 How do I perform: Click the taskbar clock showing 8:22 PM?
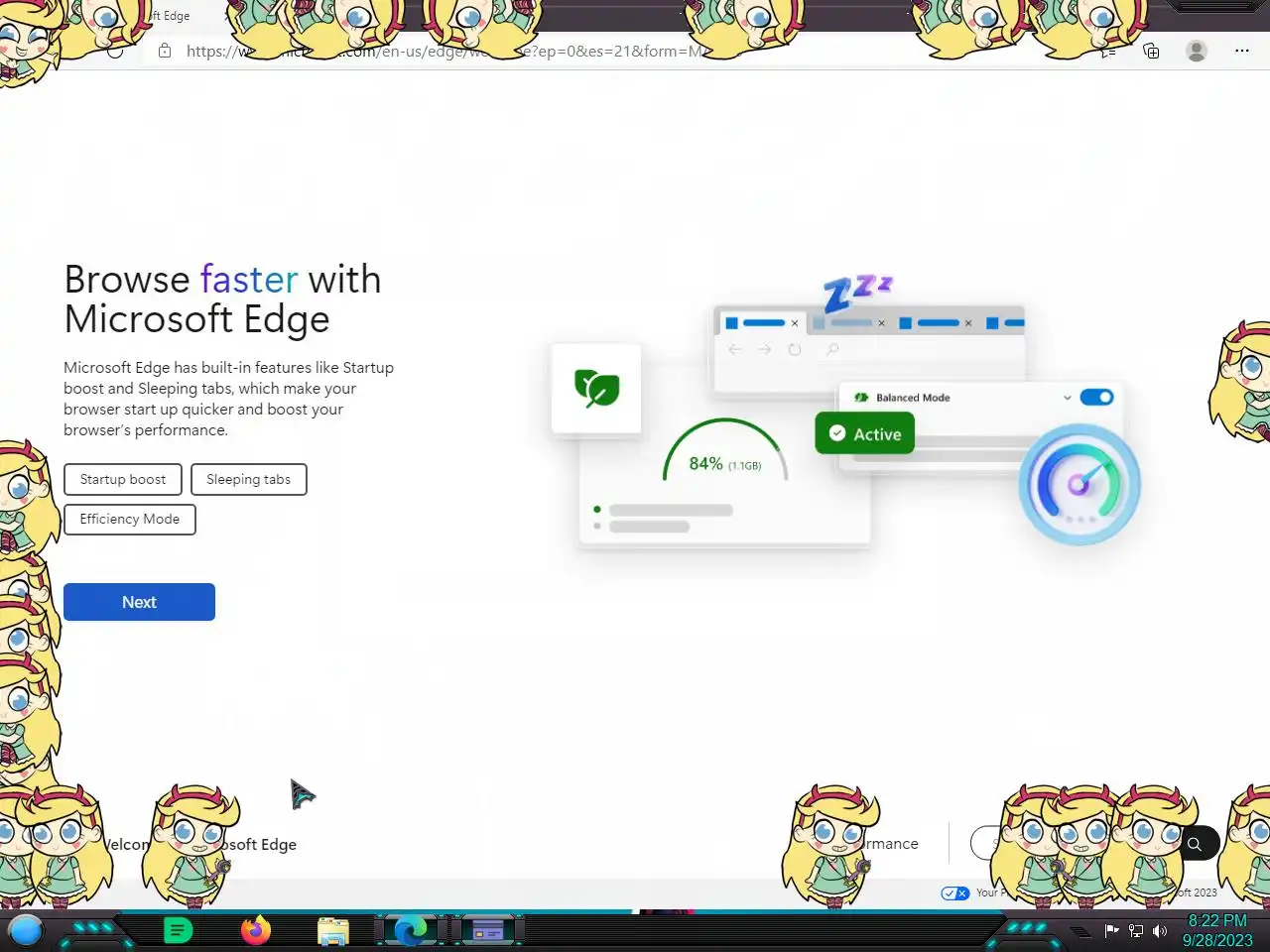click(1217, 930)
